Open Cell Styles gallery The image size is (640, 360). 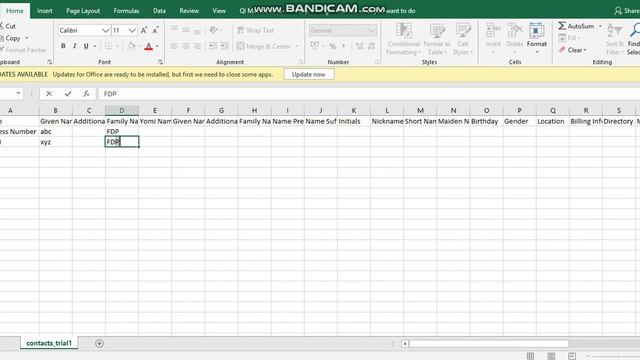click(462, 39)
